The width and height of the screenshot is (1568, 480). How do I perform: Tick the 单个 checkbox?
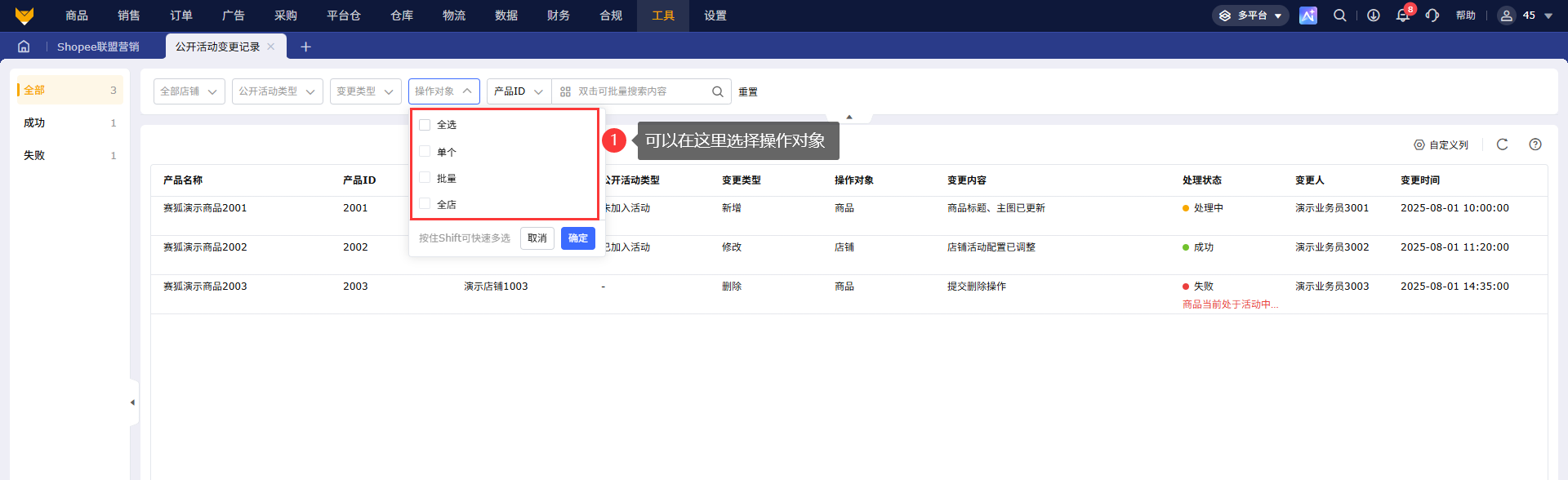pos(425,151)
